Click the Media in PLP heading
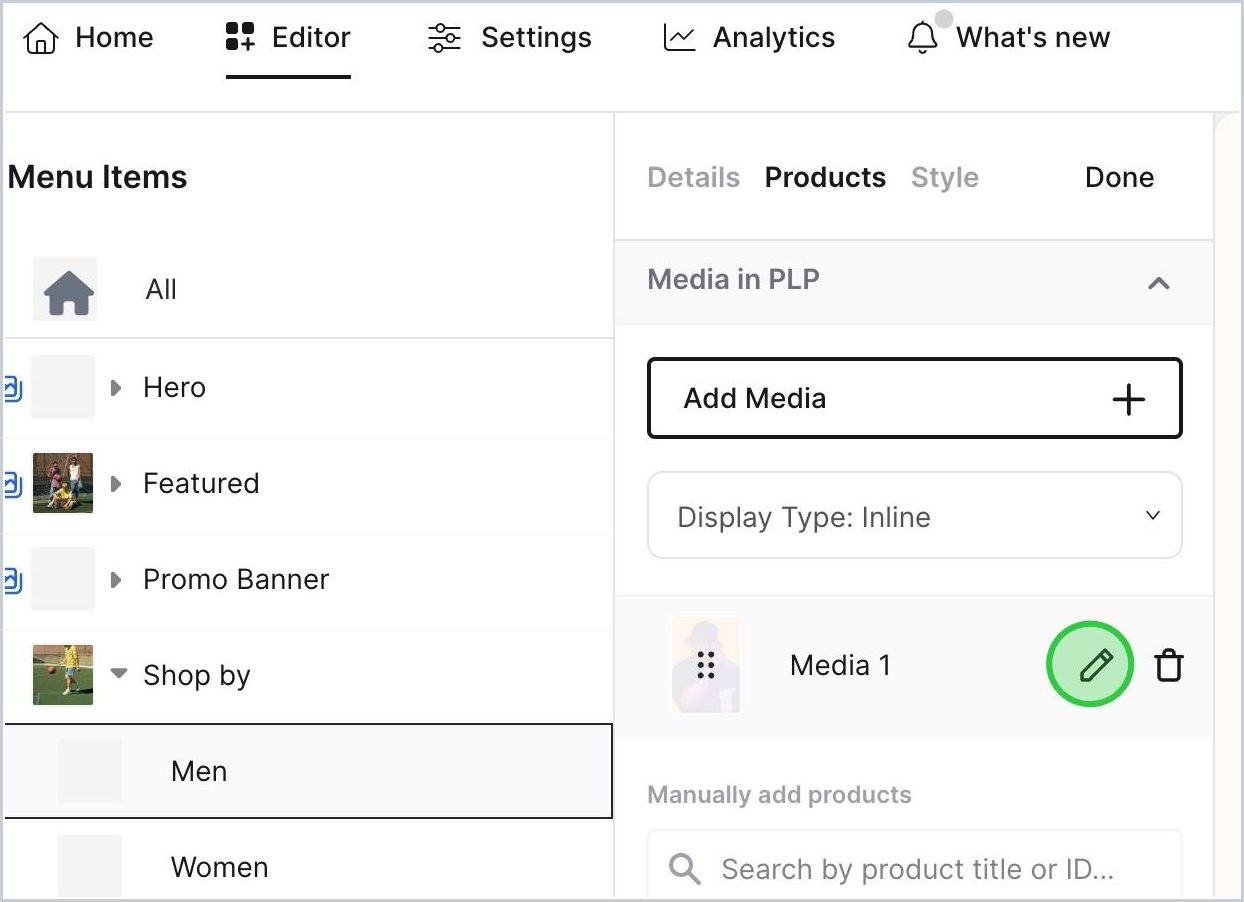 [734, 279]
